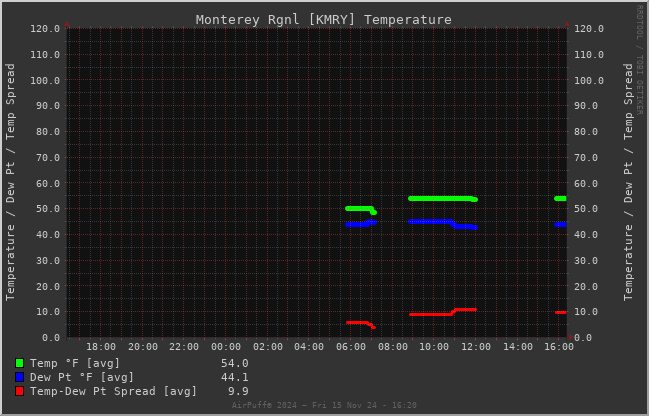
Task: Click the right vertical axis title text
Action: pyautogui.click(x=628, y=182)
